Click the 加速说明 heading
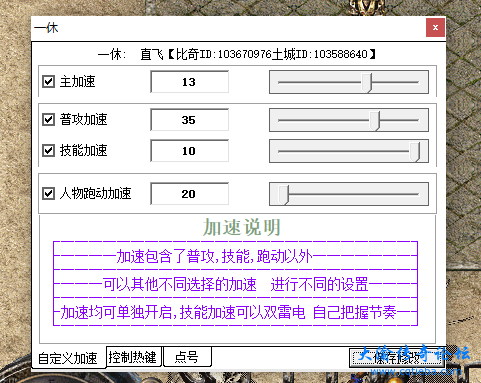The image size is (481, 383). [x=242, y=227]
